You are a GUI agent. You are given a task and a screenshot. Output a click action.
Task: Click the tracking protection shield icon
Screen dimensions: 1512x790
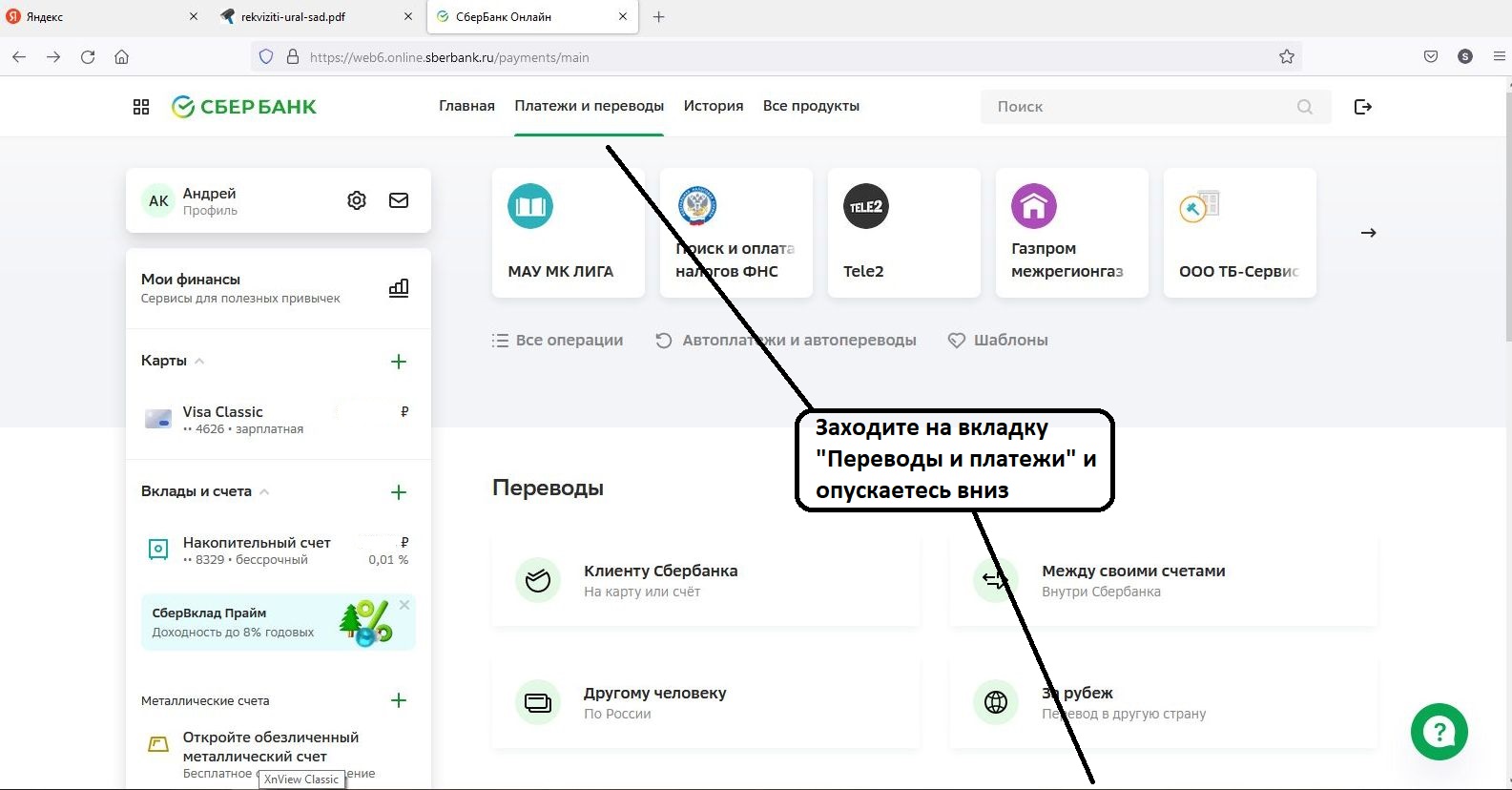point(266,57)
